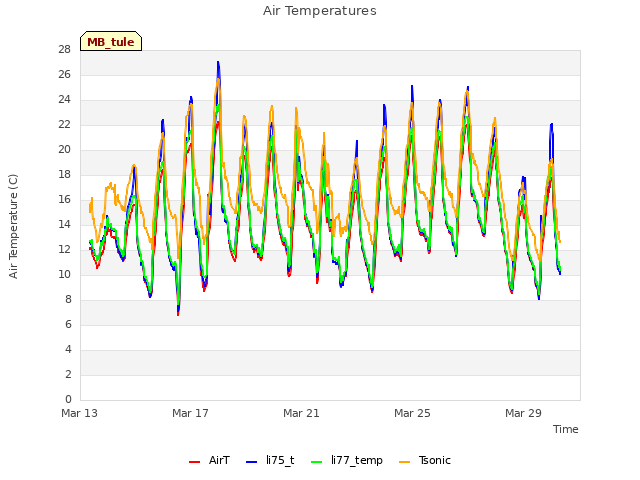The width and height of the screenshot is (640, 480).
Task: Click the Air Temperature (C) axis title
Action: coord(13,226)
